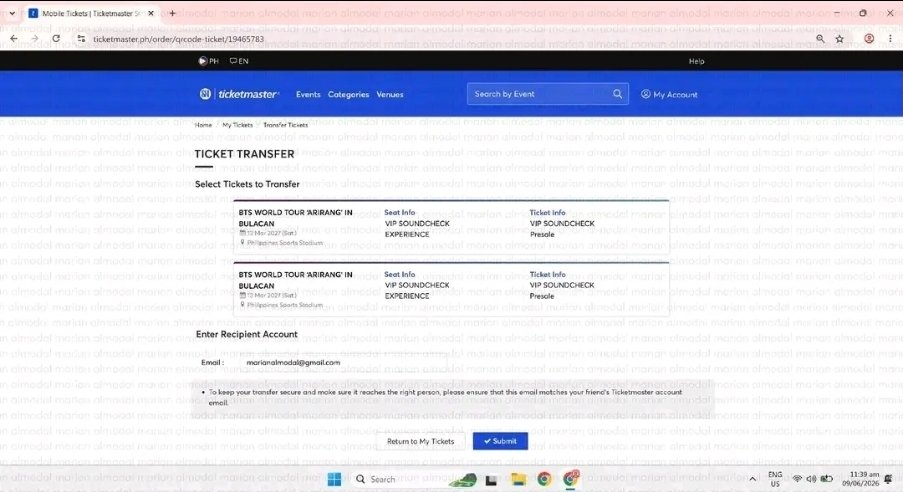View site information icon in address bar
This screenshot has width=903, height=492.
[x=81, y=39]
